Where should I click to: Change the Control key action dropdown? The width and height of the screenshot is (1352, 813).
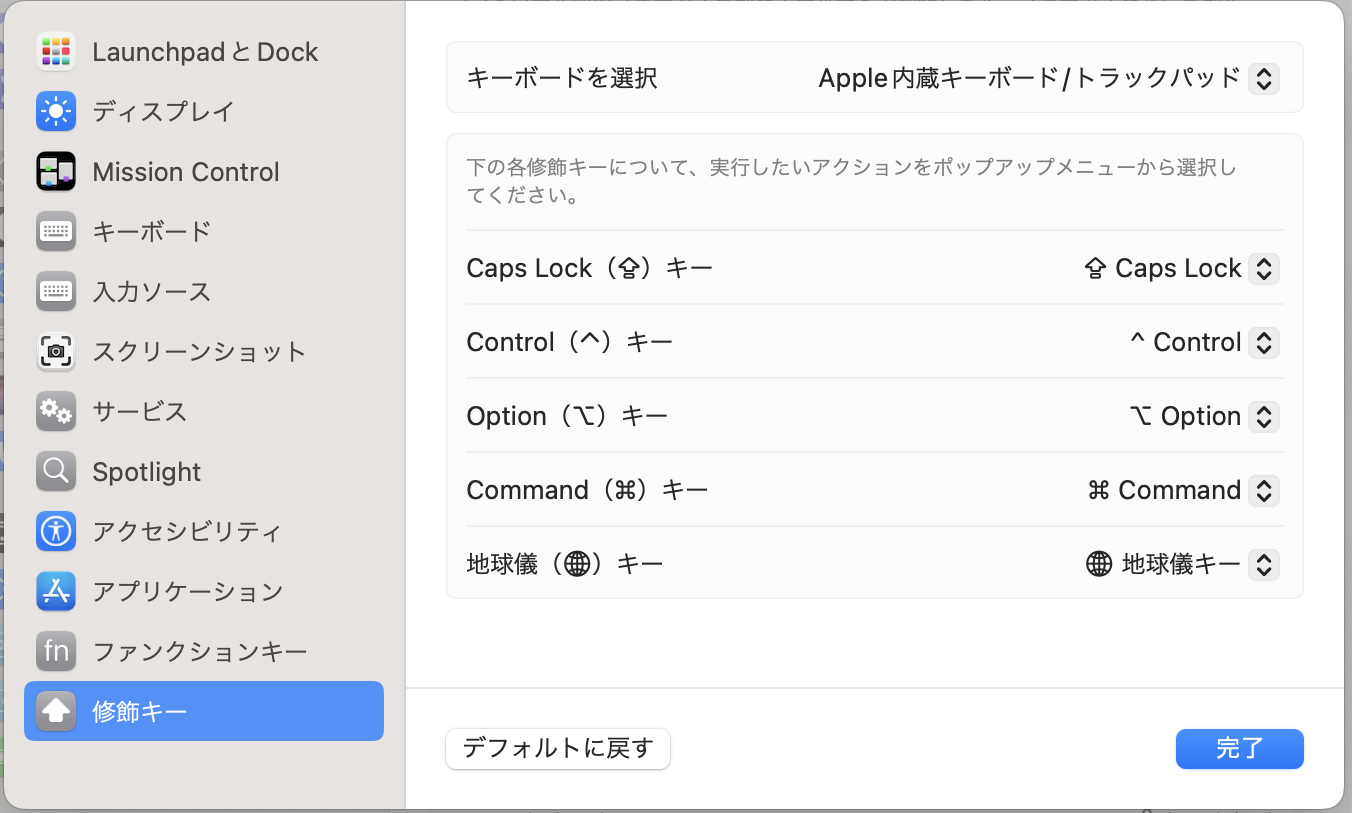pos(1263,342)
